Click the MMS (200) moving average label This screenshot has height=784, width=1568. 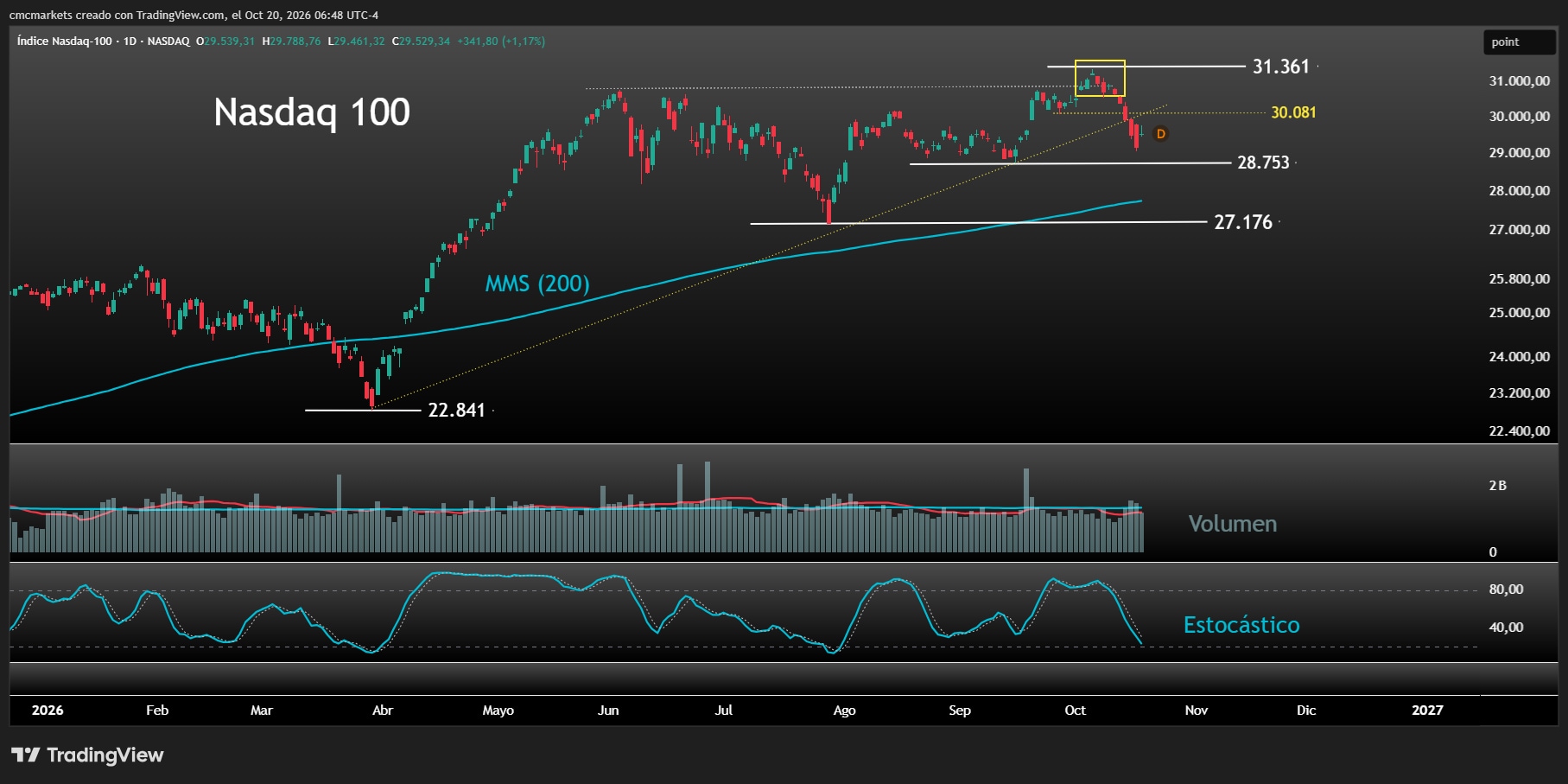(x=537, y=284)
